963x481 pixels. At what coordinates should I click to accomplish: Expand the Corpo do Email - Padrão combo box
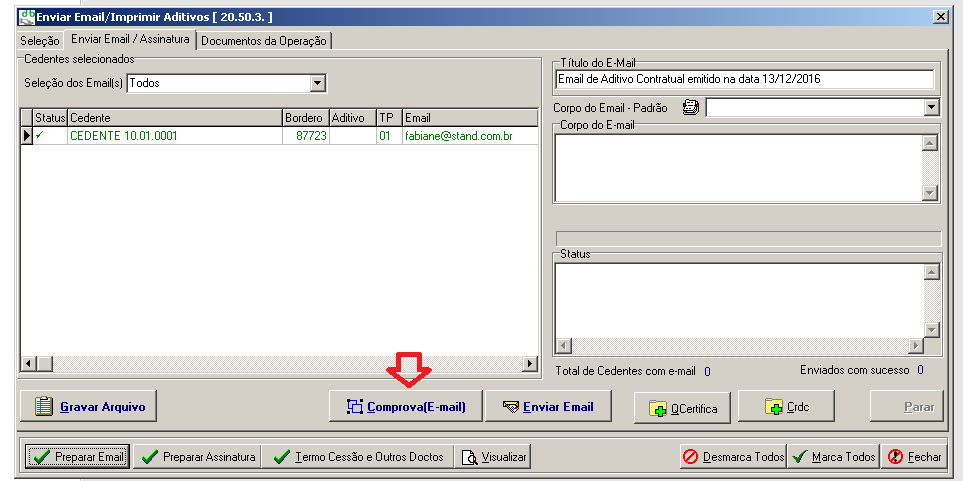(x=932, y=108)
